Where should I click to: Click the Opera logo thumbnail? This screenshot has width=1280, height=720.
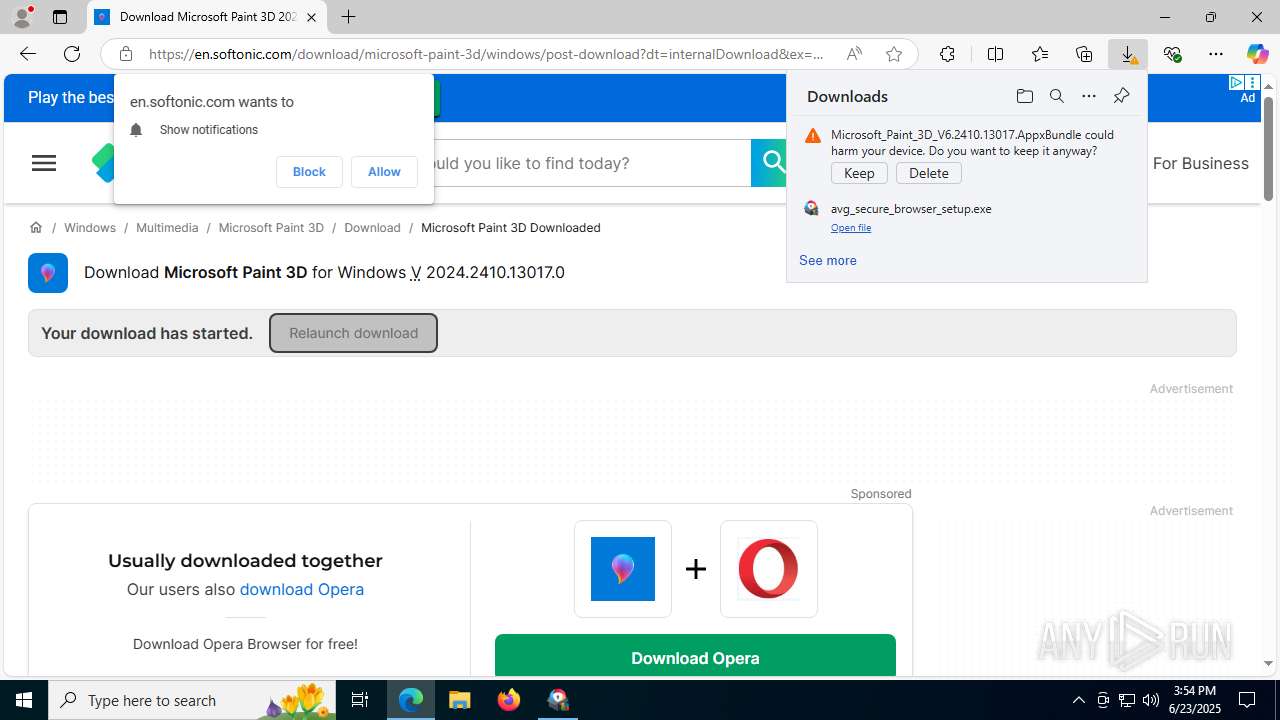(x=769, y=569)
